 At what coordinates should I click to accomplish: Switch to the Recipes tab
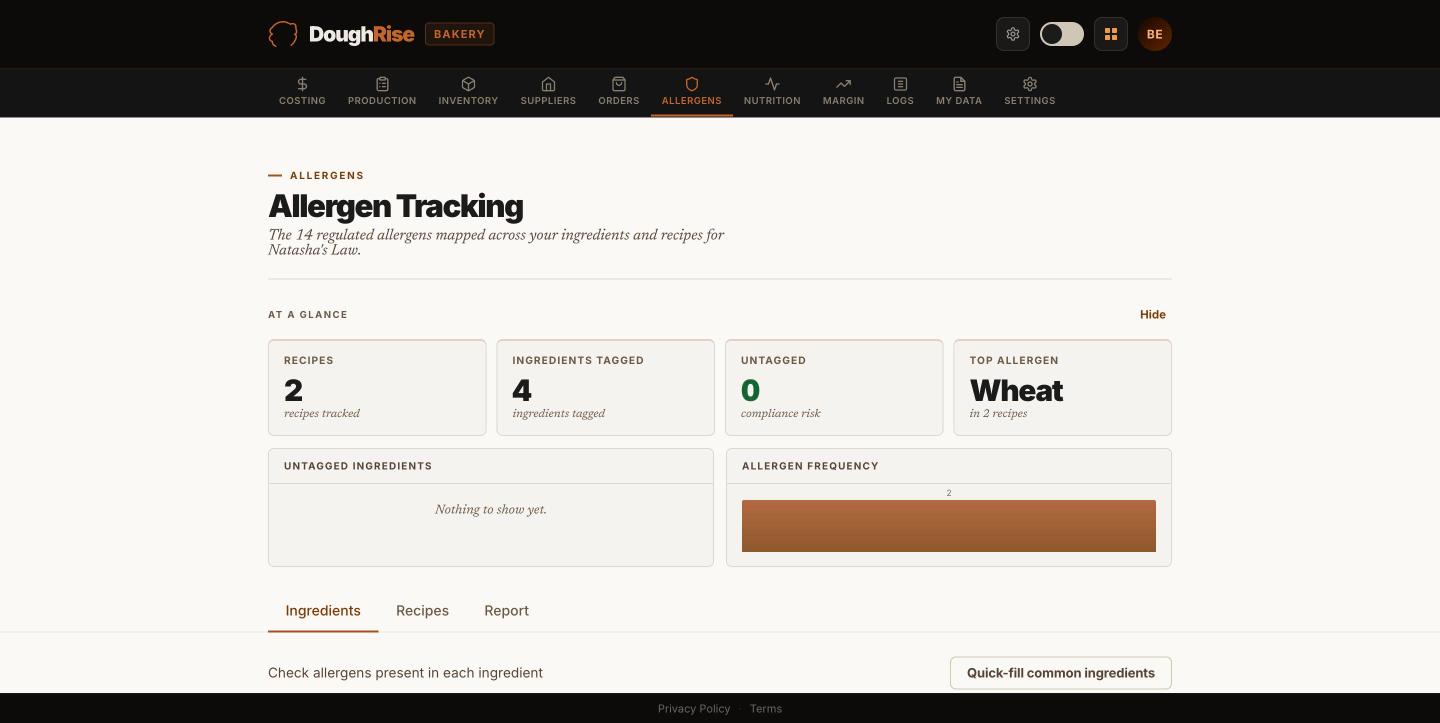click(422, 611)
